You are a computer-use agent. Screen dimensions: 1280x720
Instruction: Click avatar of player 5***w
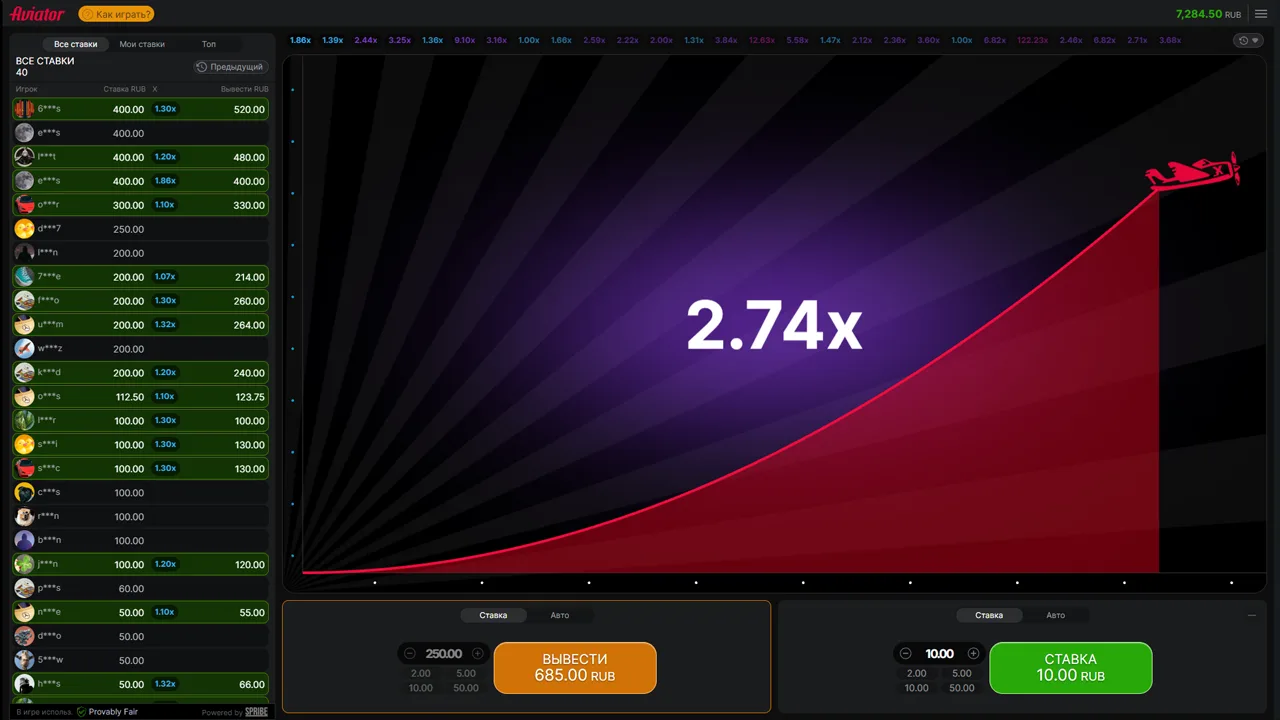(25, 660)
